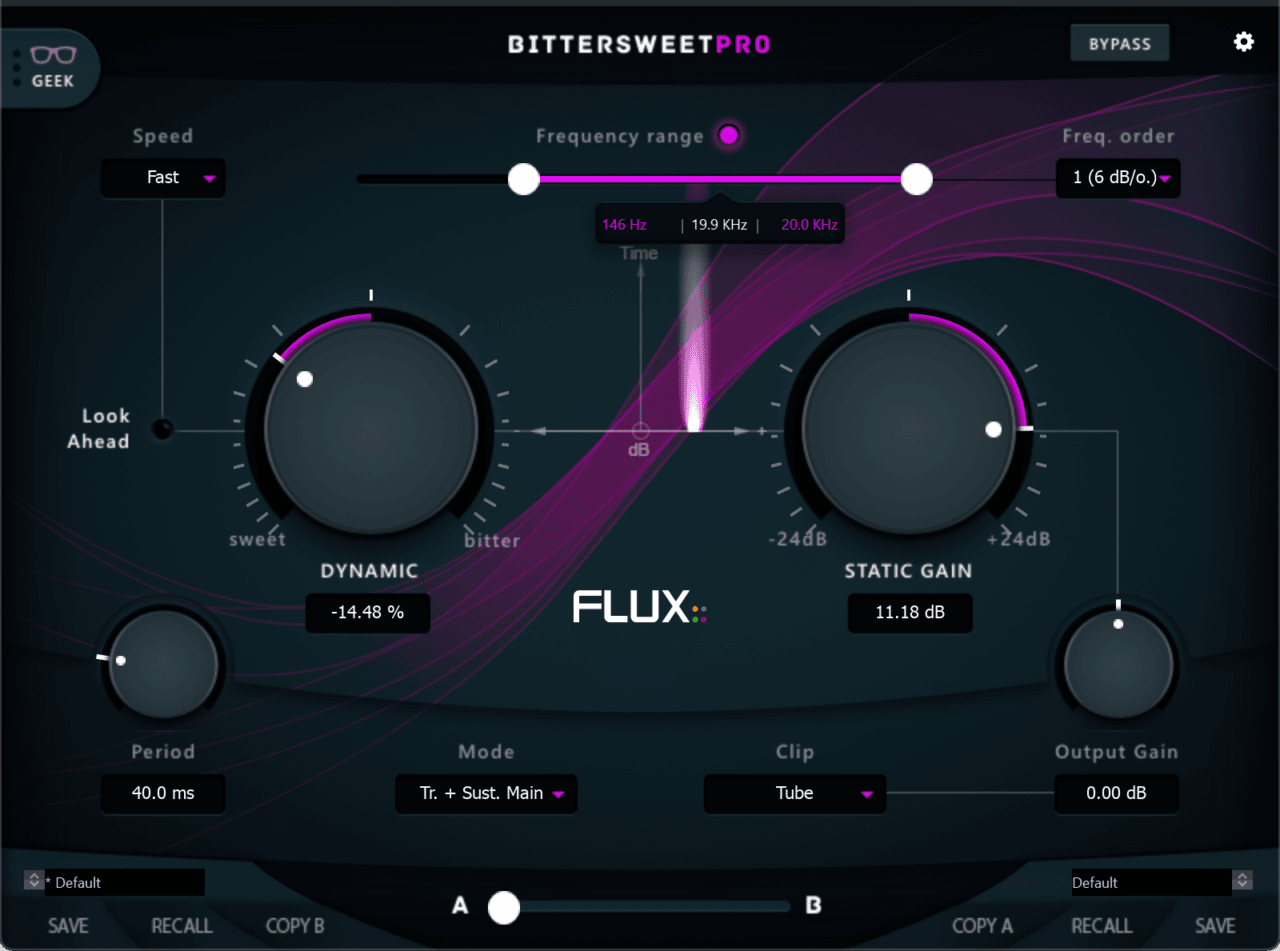Engage BYPASS mode
The height and width of the screenshot is (951, 1280).
tap(1119, 42)
